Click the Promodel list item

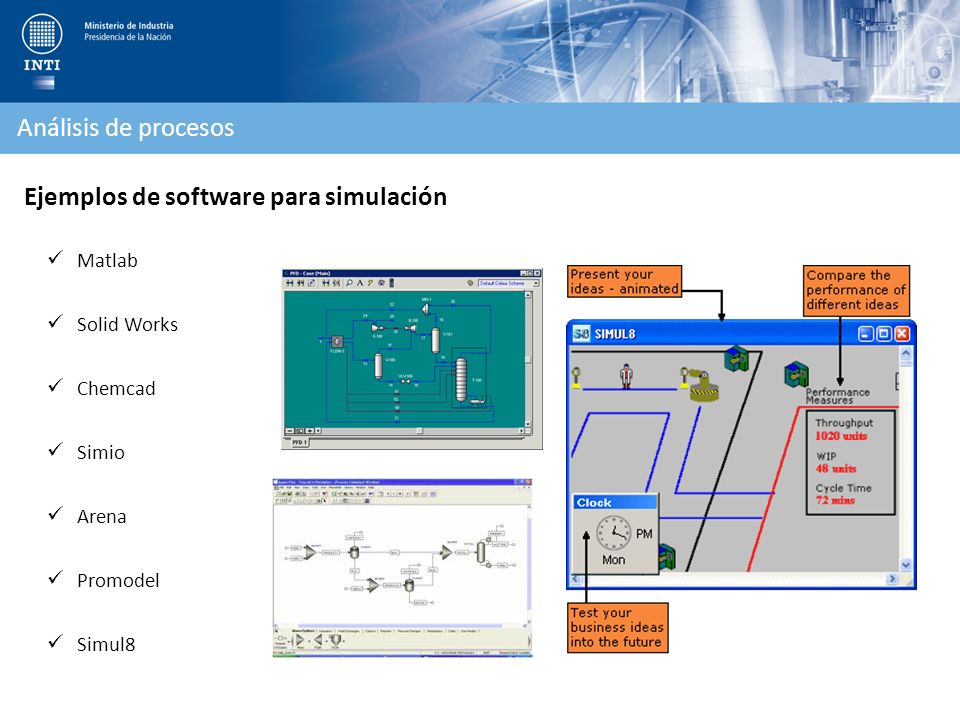pos(118,580)
